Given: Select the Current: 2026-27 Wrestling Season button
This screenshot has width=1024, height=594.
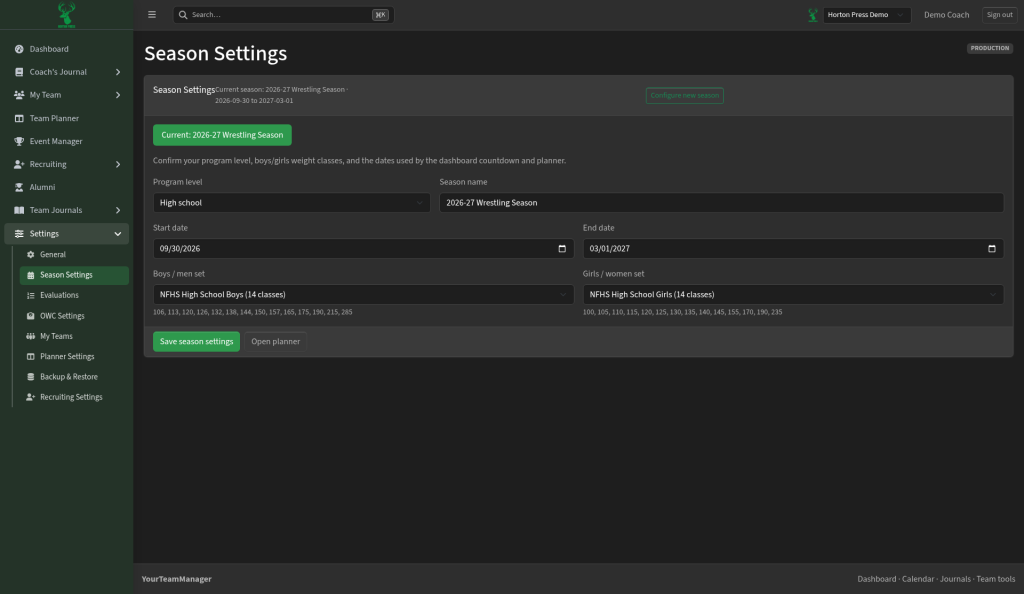Looking at the screenshot, I should point(222,135).
